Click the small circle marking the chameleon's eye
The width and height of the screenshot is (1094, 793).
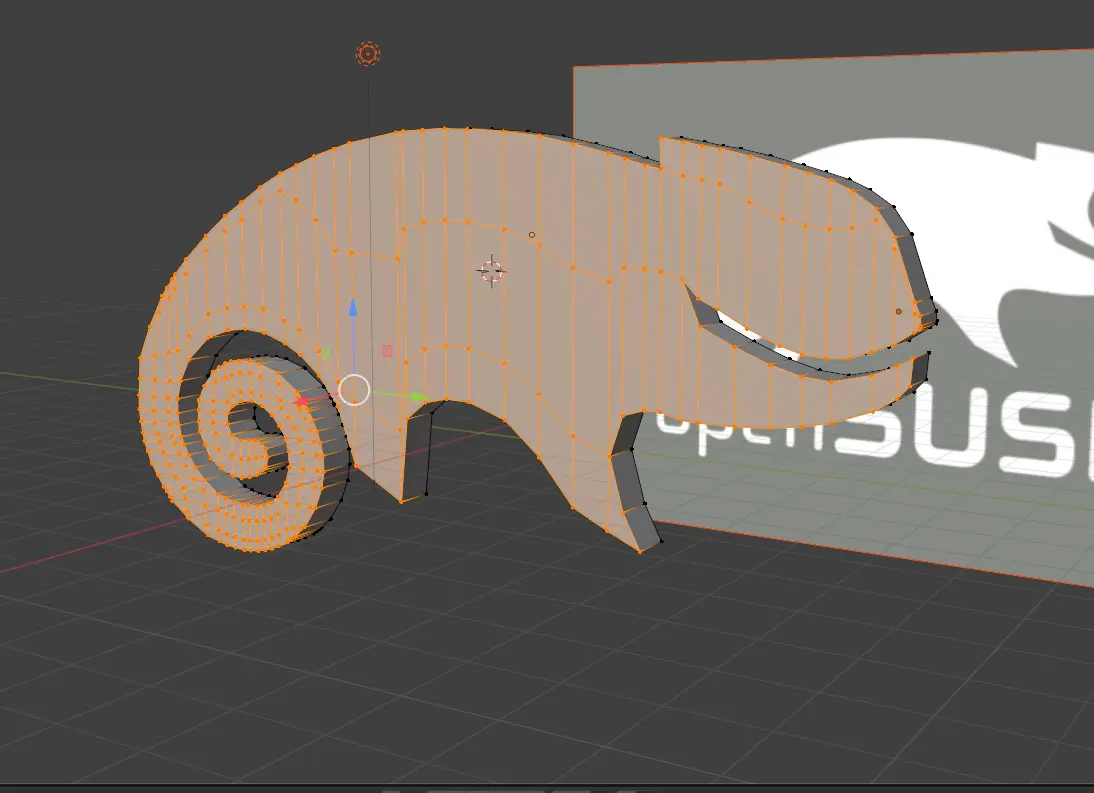[899, 311]
